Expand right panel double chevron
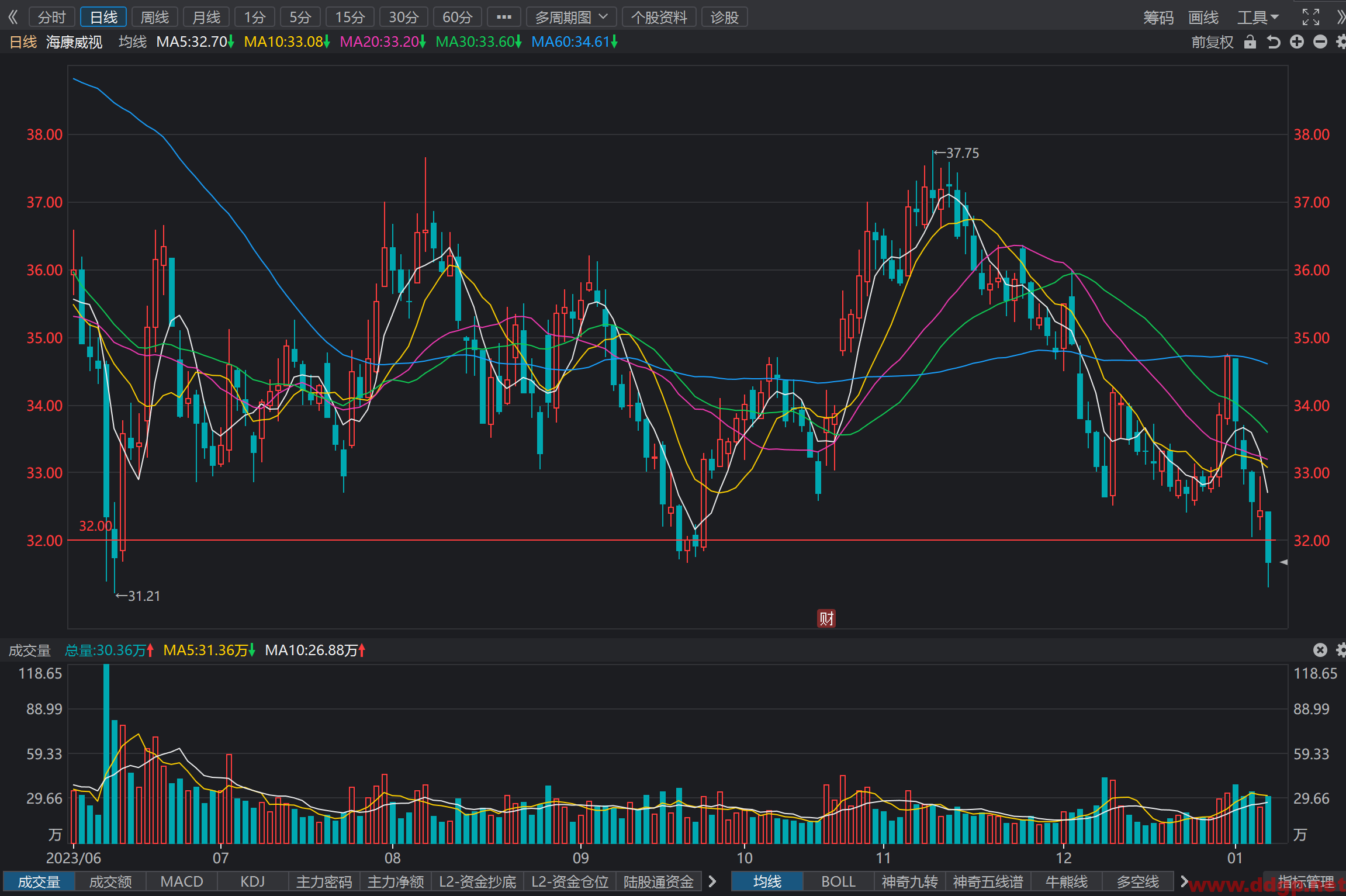 (1340, 17)
